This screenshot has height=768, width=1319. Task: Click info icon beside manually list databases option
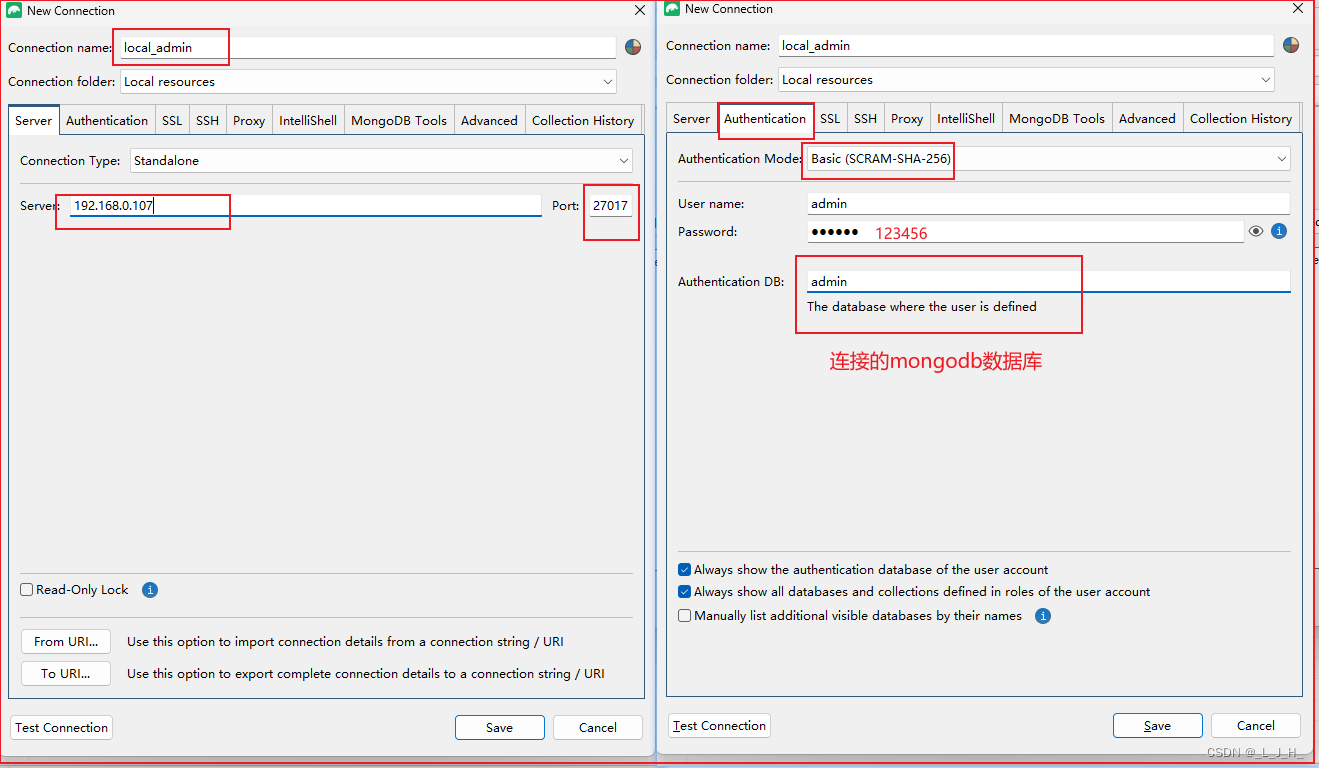tap(1042, 616)
